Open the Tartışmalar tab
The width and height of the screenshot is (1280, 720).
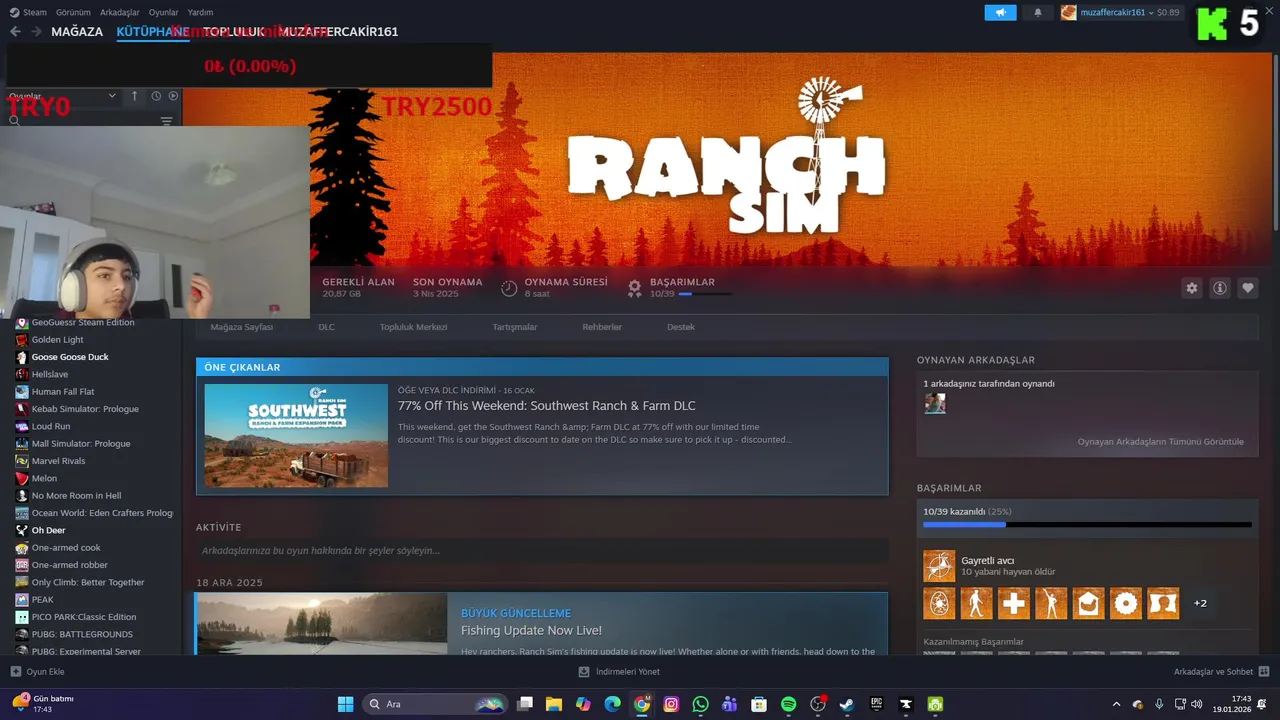click(515, 327)
